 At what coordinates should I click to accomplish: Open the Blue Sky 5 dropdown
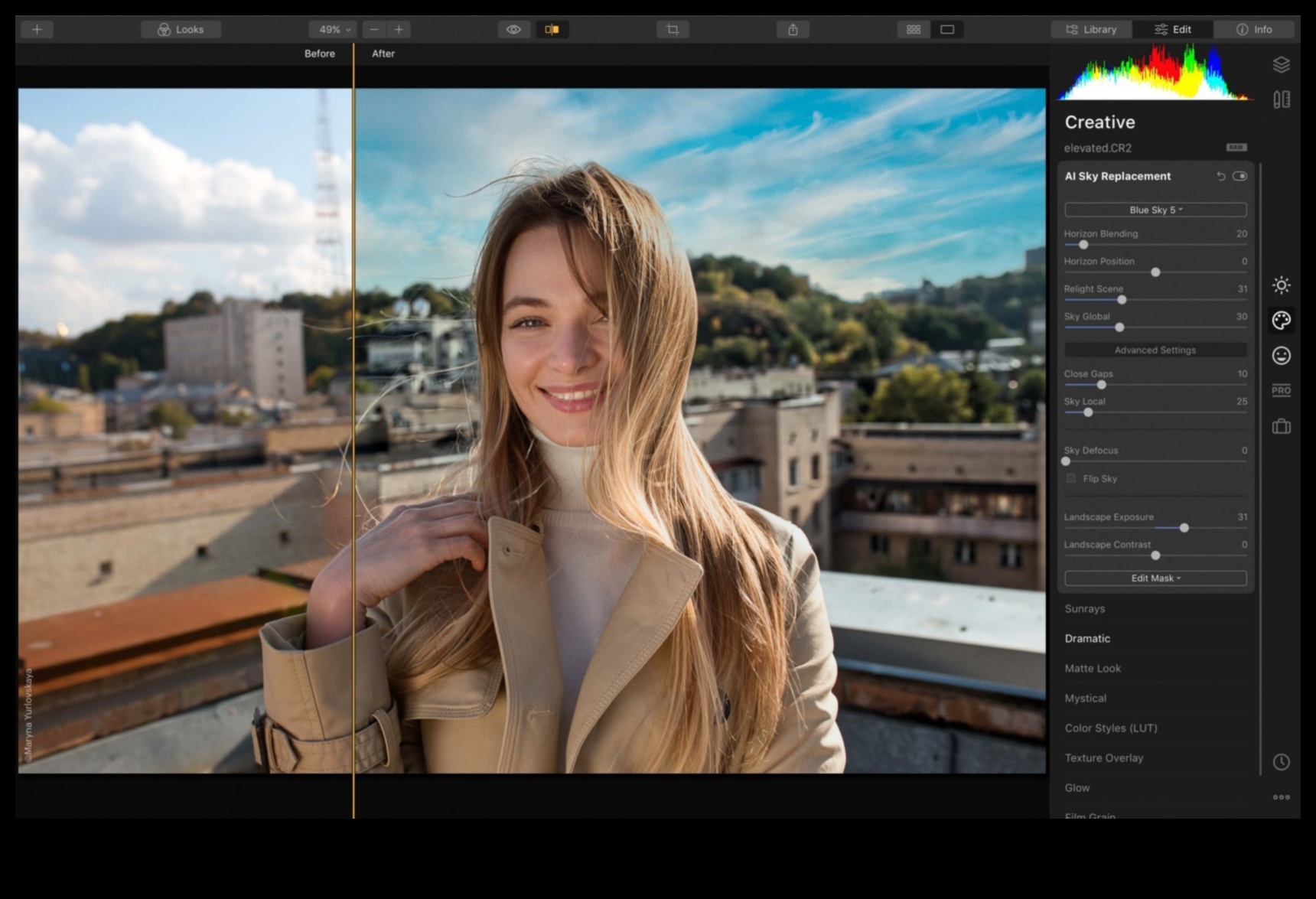(1155, 210)
